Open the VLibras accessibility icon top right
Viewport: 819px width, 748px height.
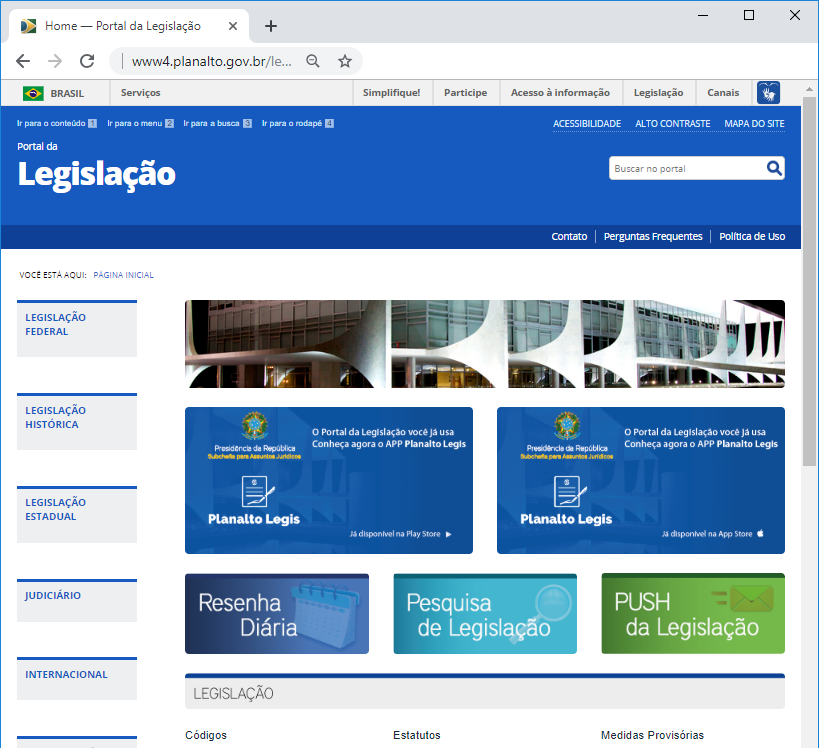coord(768,92)
